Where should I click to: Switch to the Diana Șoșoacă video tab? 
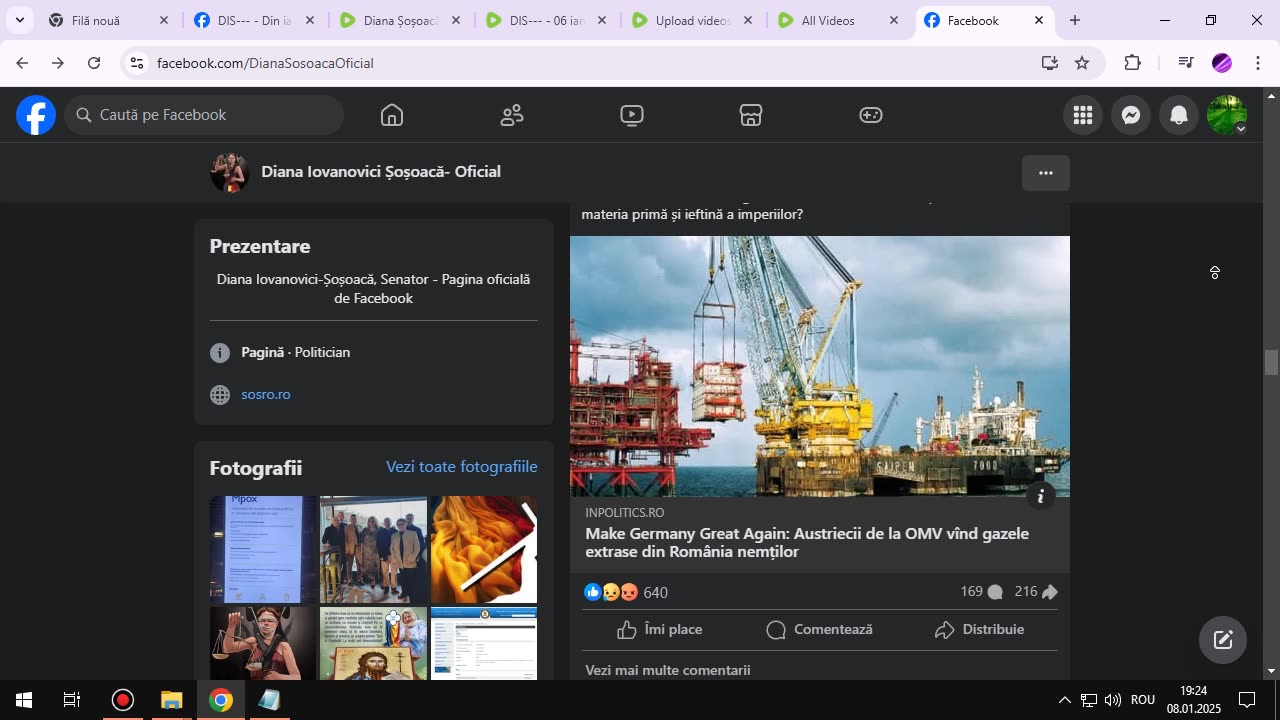click(400, 20)
